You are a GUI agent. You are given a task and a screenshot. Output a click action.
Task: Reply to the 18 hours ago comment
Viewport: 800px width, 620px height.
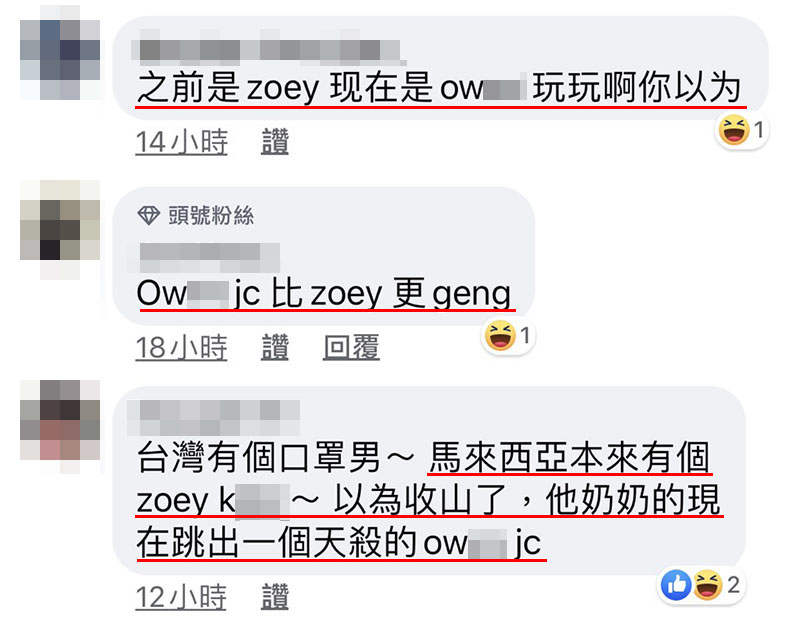point(351,347)
